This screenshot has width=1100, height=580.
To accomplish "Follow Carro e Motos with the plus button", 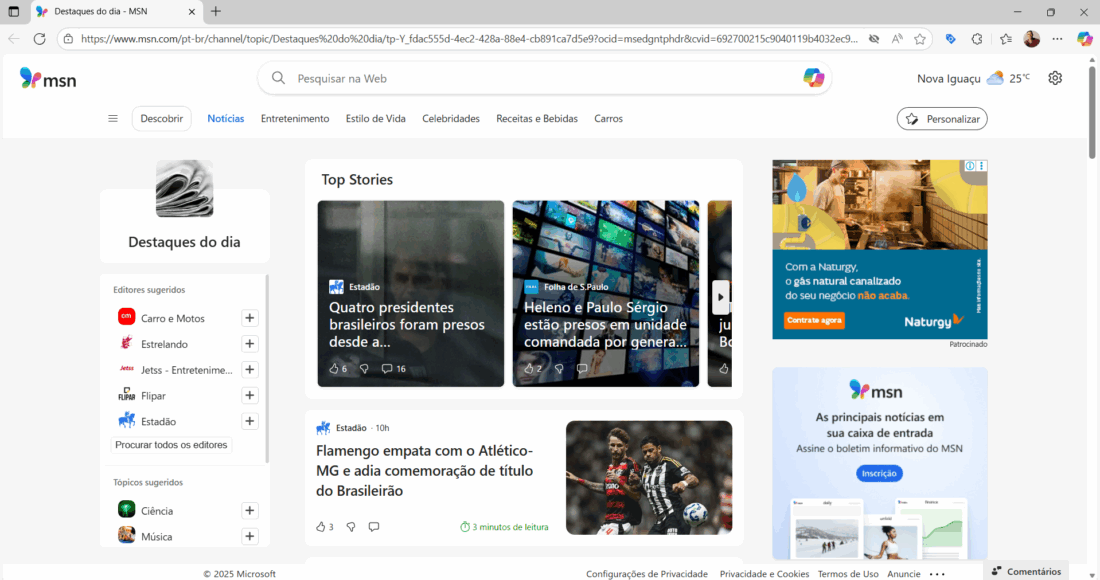I will (250, 317).
